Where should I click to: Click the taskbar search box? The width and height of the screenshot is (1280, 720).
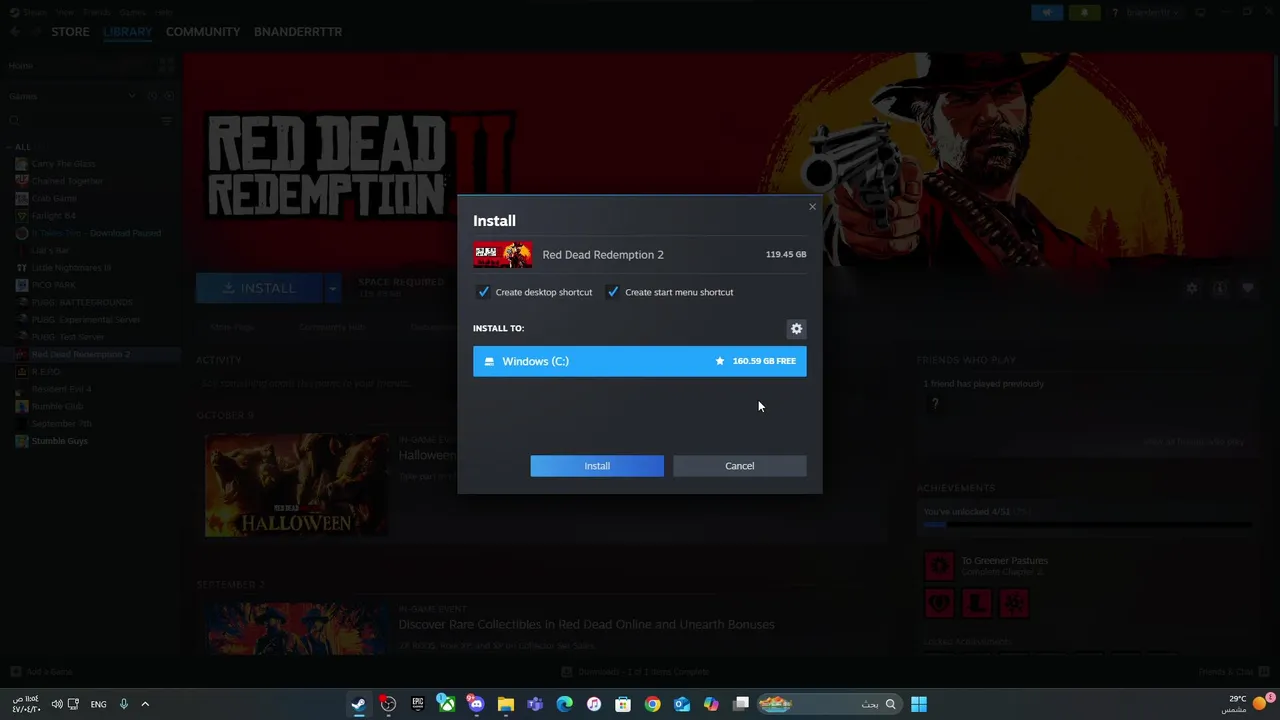[x=828, y=704]
